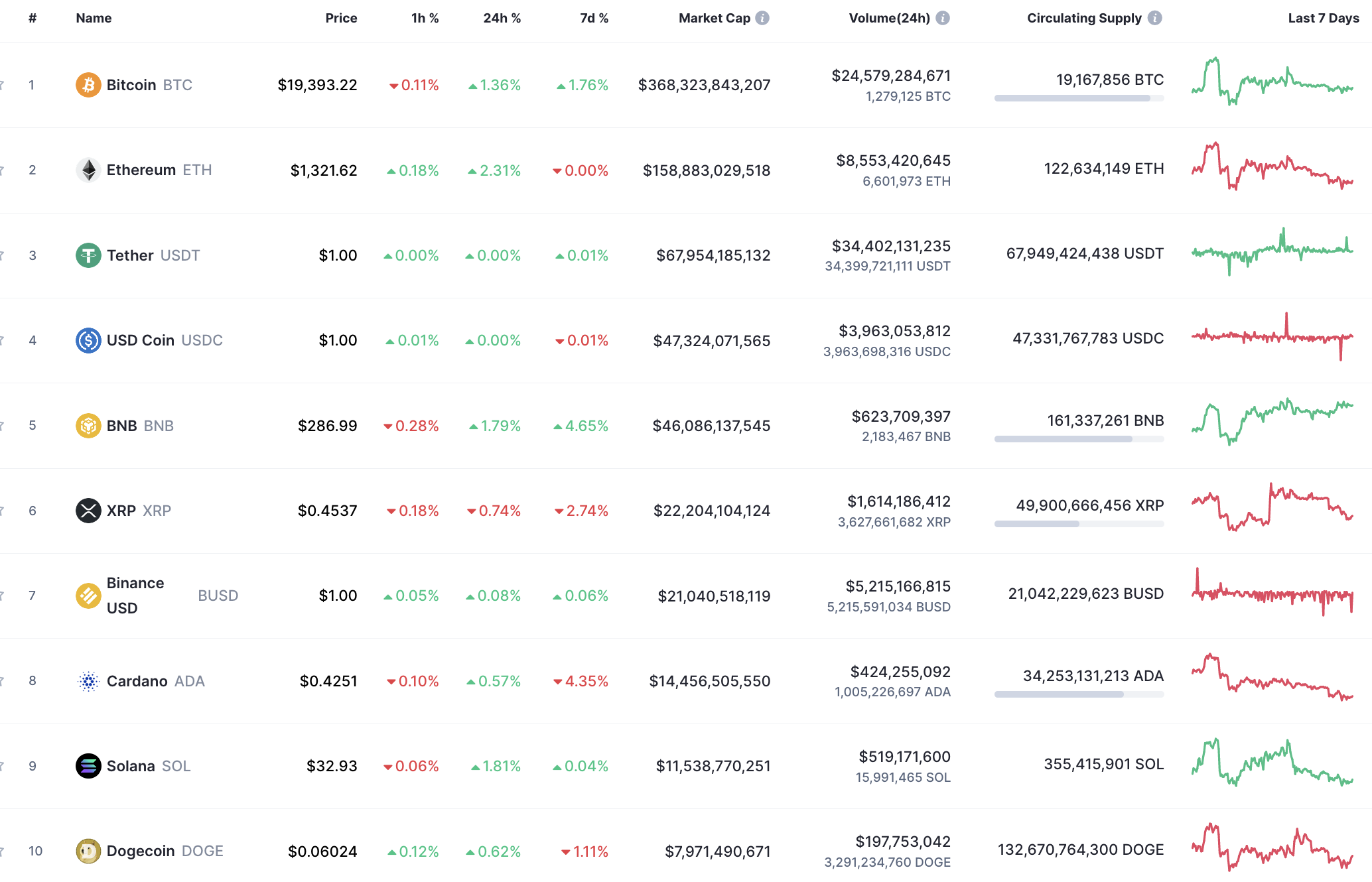Select the Name column header
Image resolution: width=1372 pixels, height=882 pixels.
tap(93, 18)
